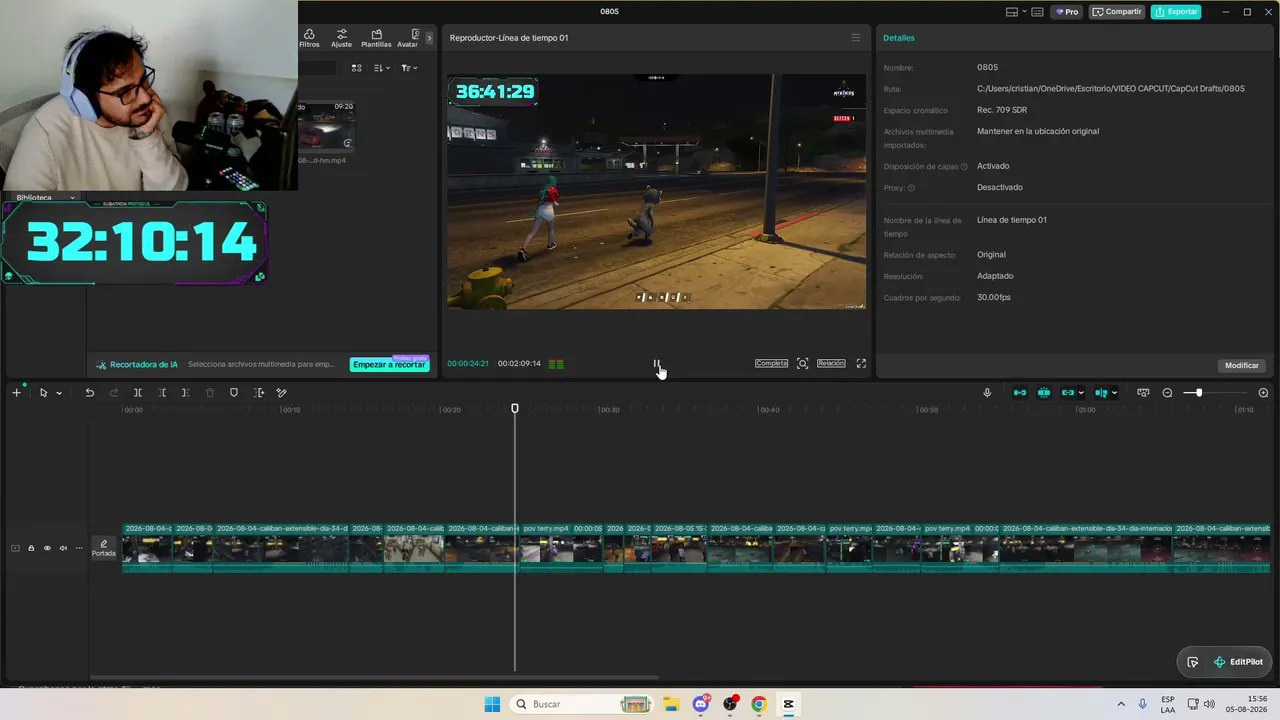Toggle the audio level meter icon in player
This screenshot has height=720, width=1280.
(557, 364)
